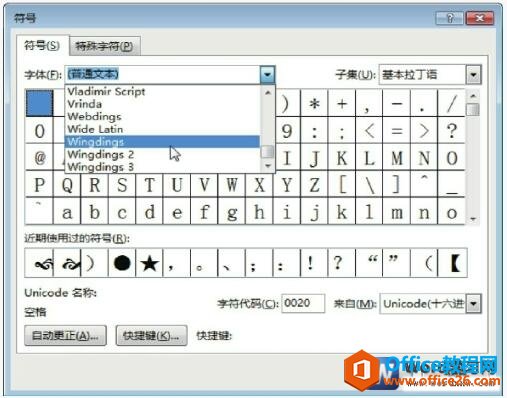This screenshot has height=398, width=507.
Task: Select the capital M symbol
Action: (397, 158)
